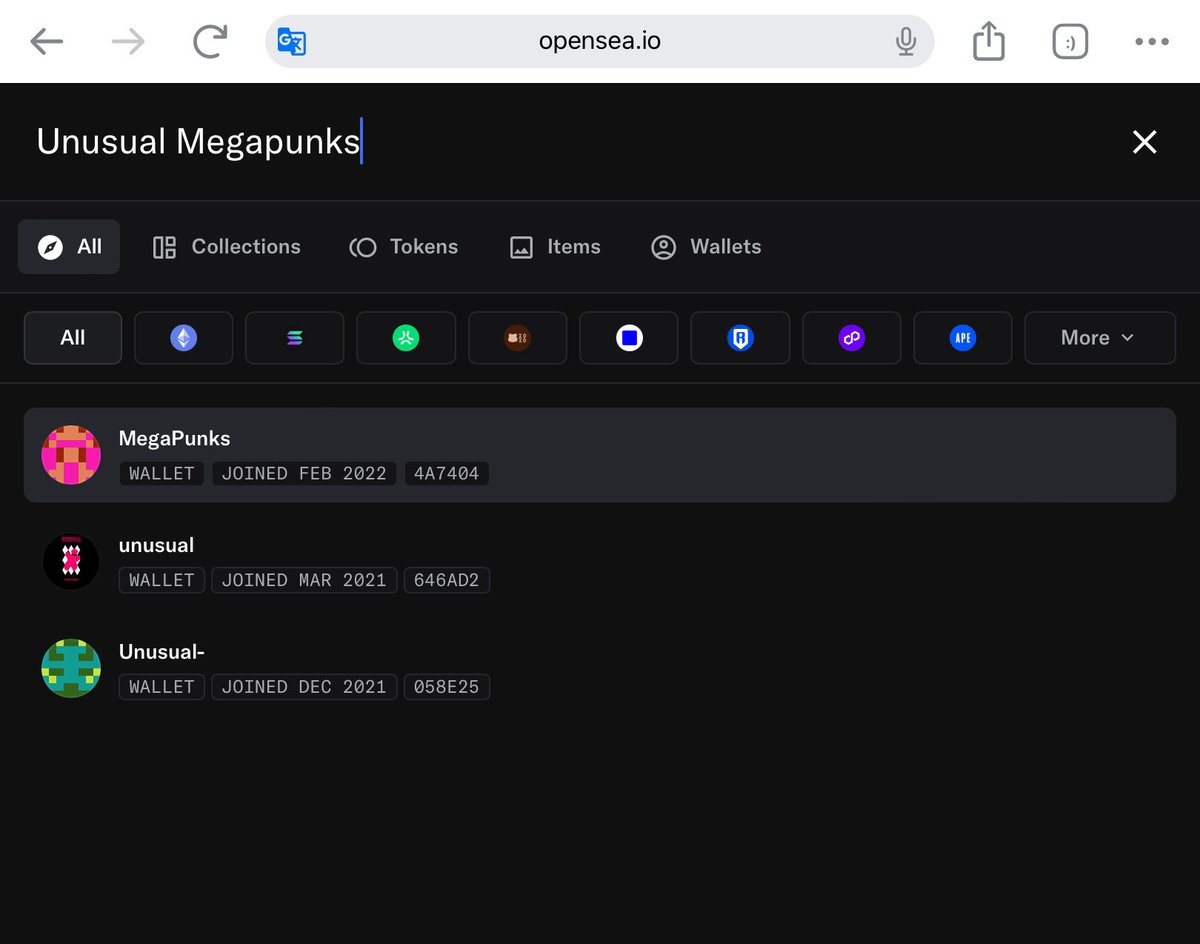
Task: Filter by the Polygon chain
Action: point(852,338)
